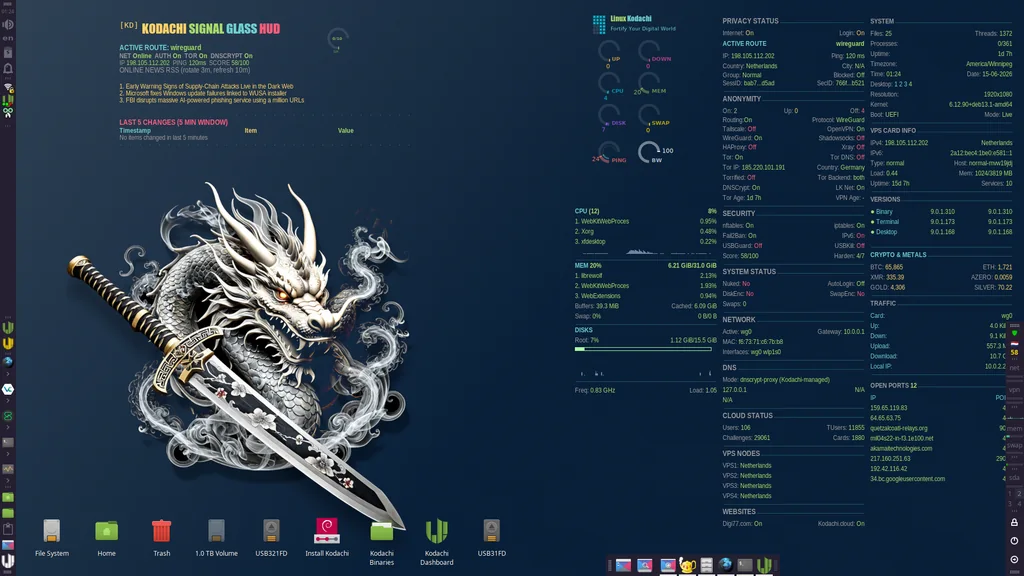Screen dimensions: 1024x576
Task: Click the net monitor in right panel
Action: (x=1014, y=369)
